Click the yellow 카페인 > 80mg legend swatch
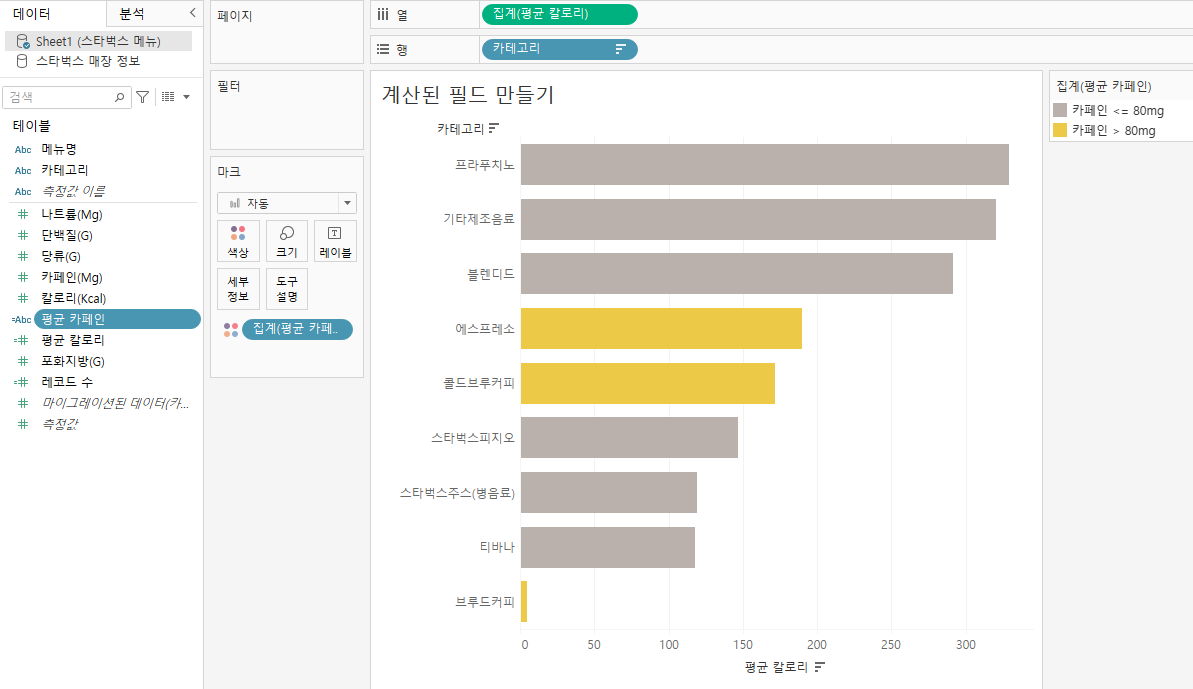Screen dimensions: 1193x689 coord(1060,130)
